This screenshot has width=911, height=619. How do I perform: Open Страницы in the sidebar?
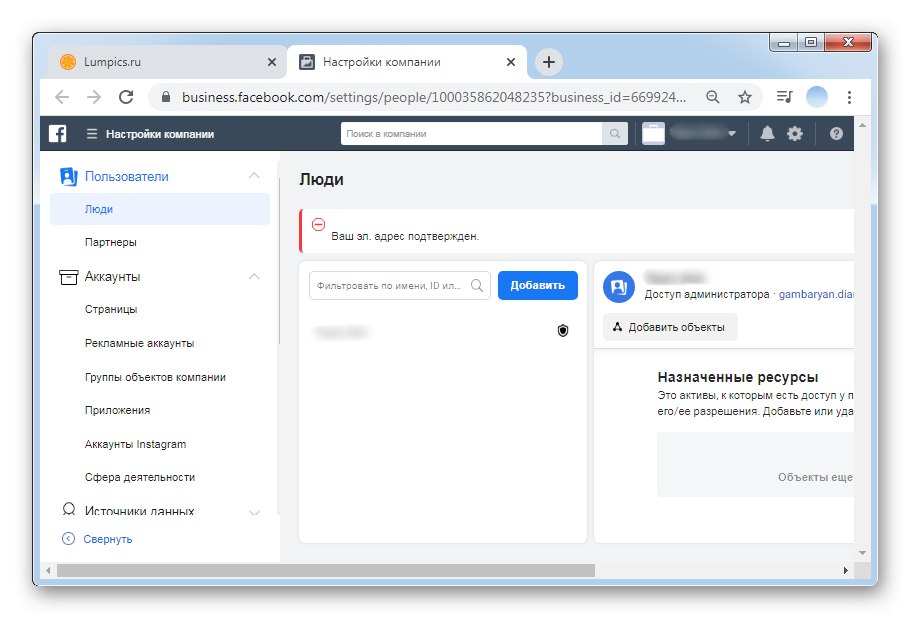coord(111,309)
